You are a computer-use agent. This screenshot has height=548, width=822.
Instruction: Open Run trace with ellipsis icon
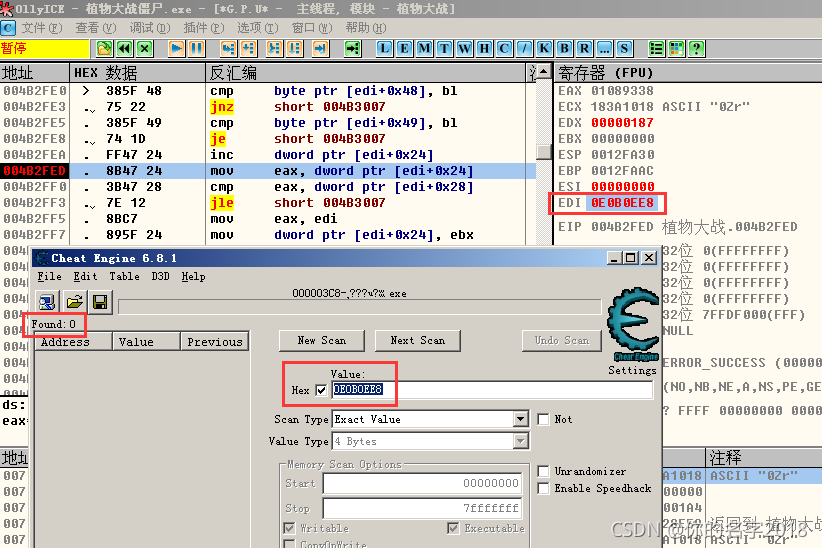604,49
